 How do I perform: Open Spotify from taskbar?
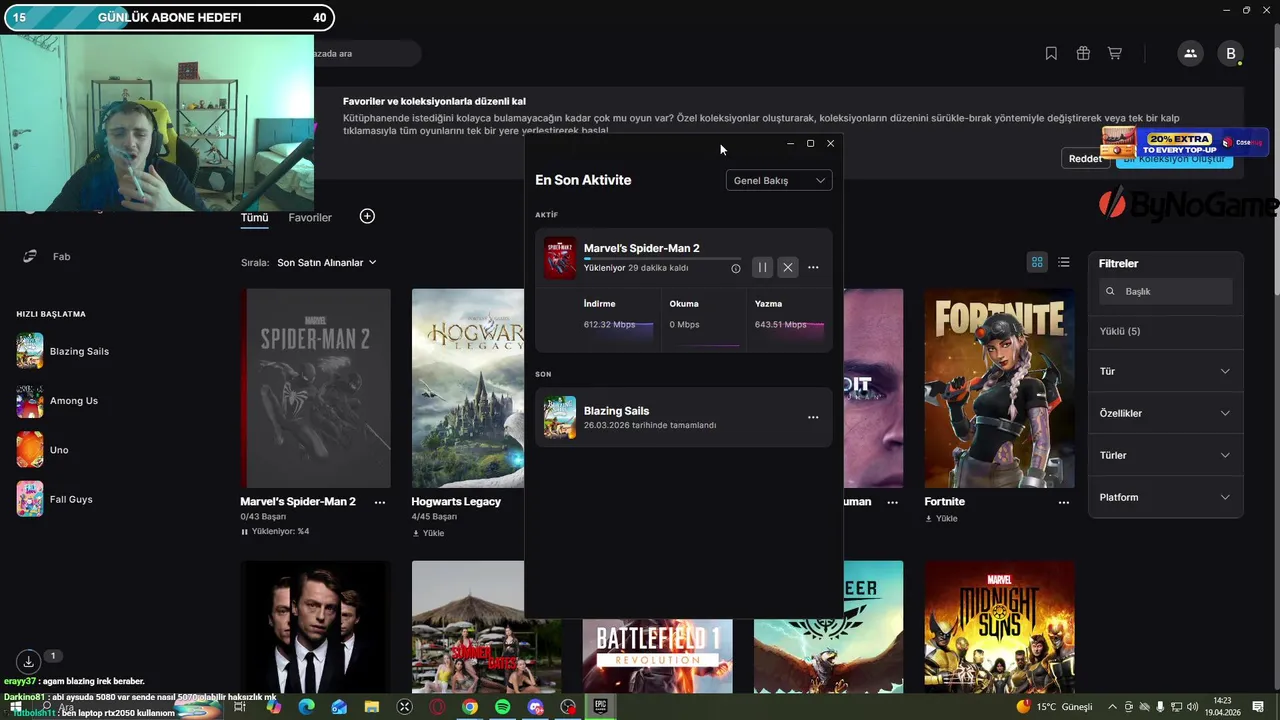(503, 707)
